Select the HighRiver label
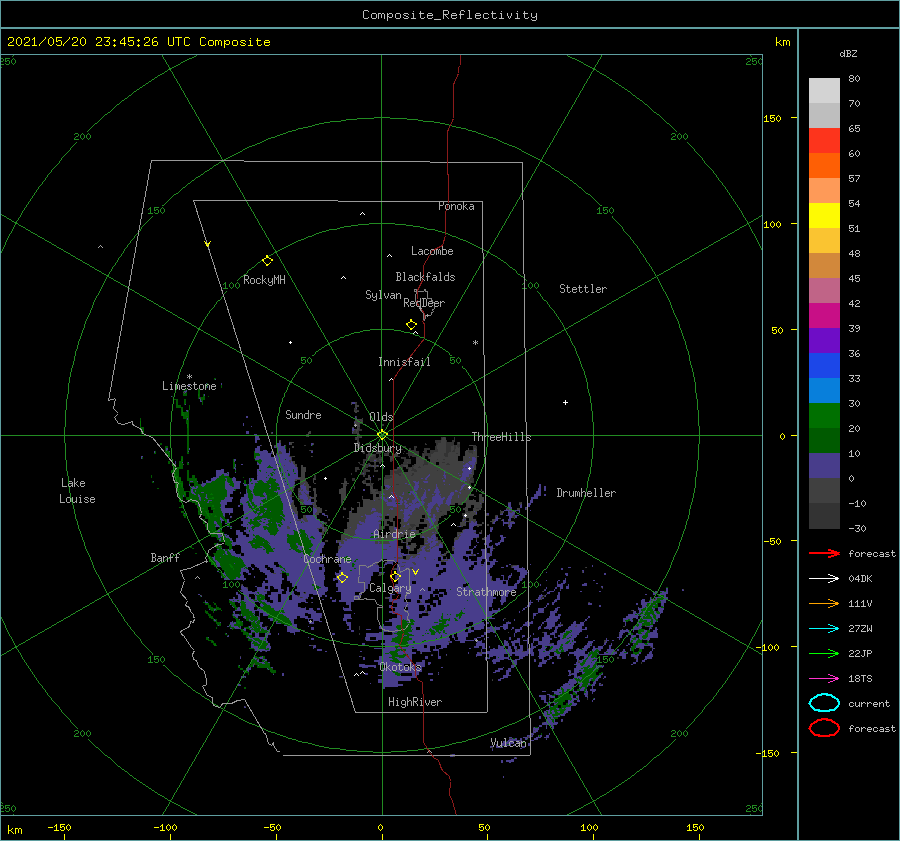 click(x=415, y=702)
